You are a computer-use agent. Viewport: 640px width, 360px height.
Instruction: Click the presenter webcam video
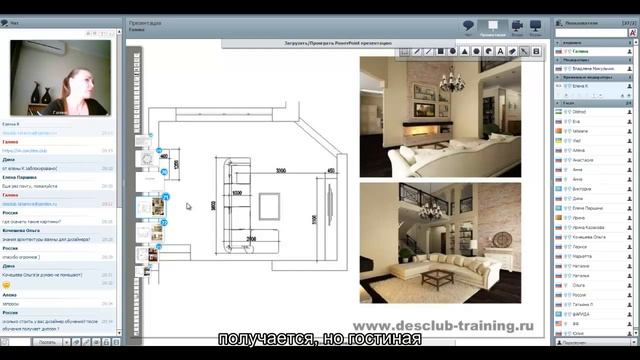tap(60, 78)
